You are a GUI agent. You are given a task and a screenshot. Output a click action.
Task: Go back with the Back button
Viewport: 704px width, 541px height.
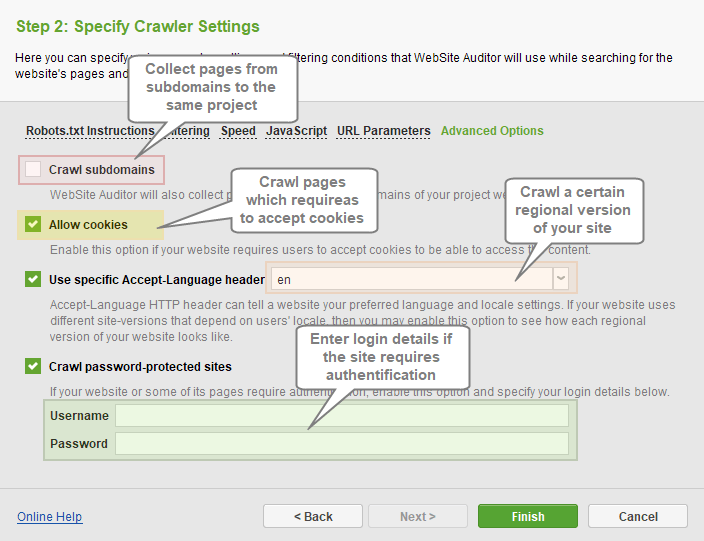click(312, 516)
